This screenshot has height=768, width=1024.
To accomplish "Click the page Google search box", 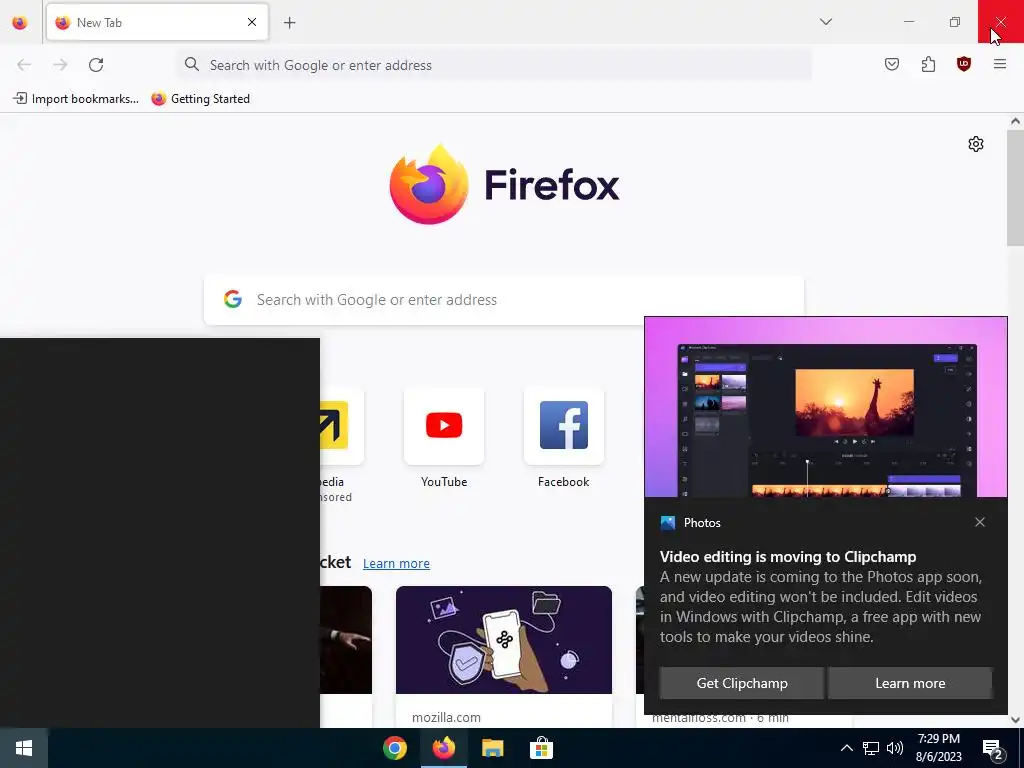I will (504, 300).
